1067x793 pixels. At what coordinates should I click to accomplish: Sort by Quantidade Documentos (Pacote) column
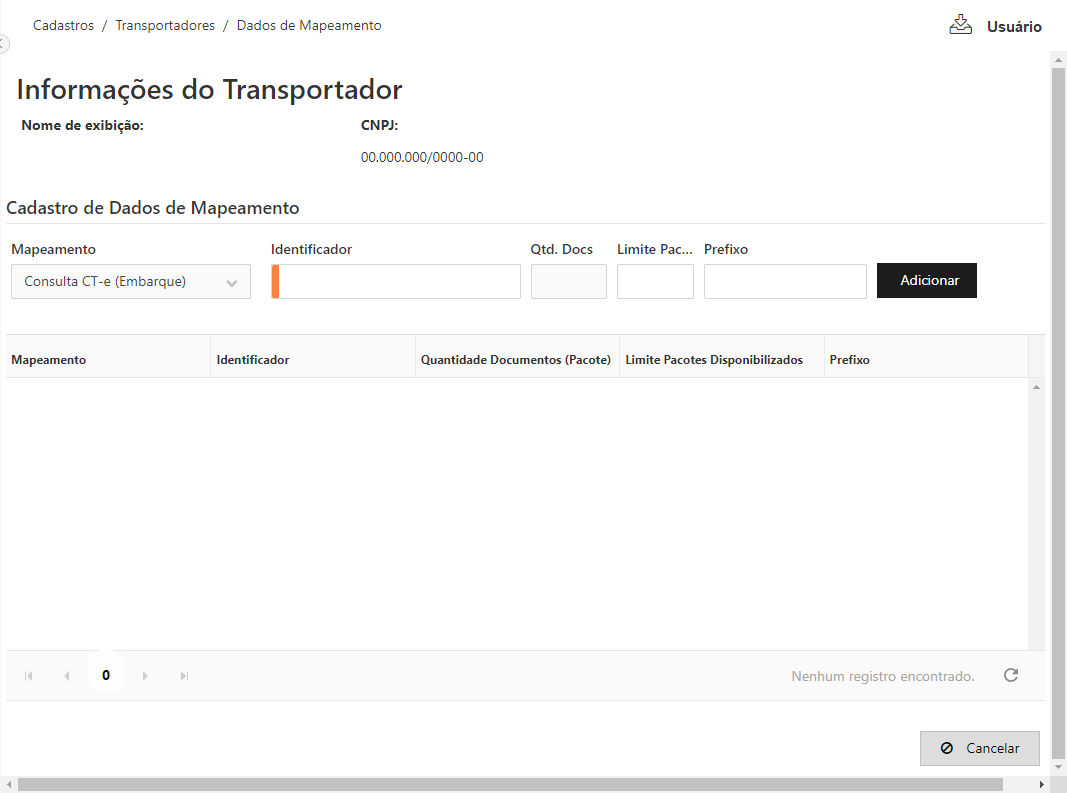point(515,360)
